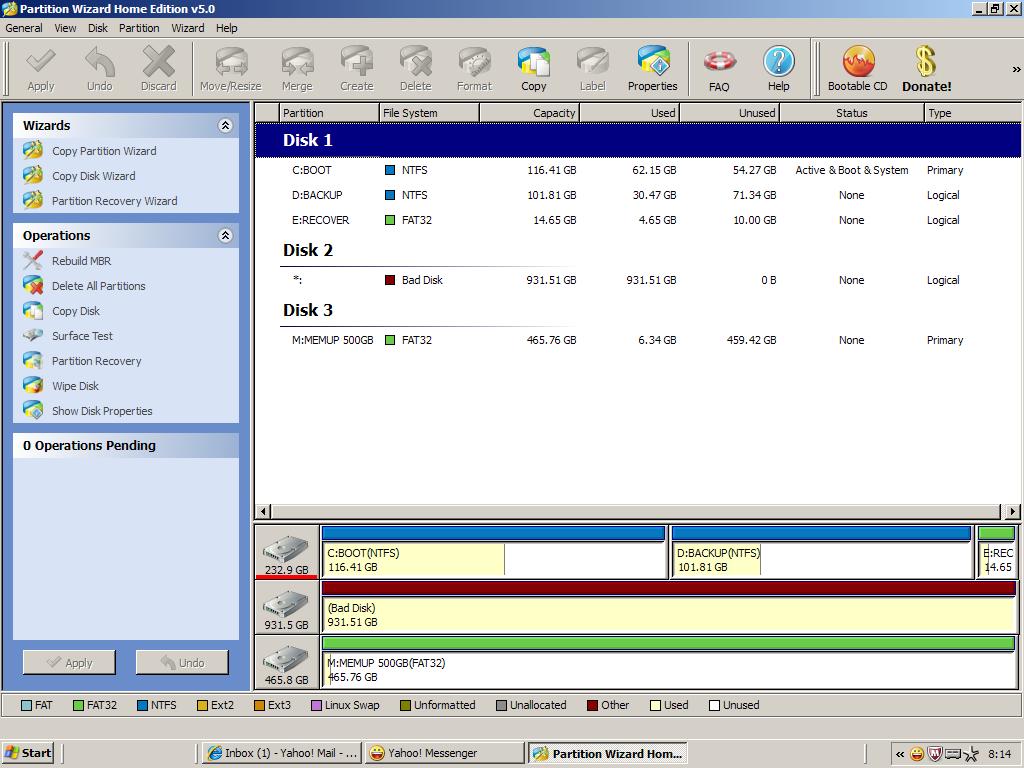Sort by the Capacity column header

(530, 113)
